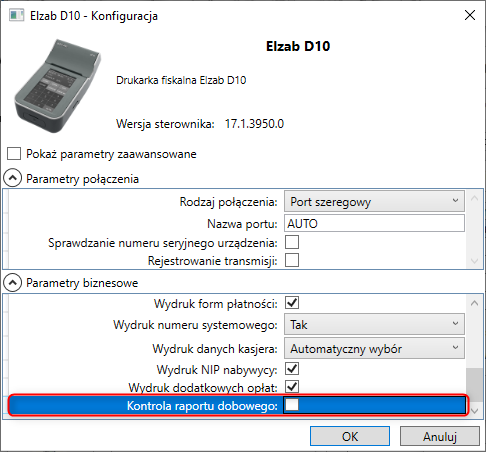Click the Wydruk numeru systemowego label
Screen dimensions: 486x452
(x=195, y=325)
